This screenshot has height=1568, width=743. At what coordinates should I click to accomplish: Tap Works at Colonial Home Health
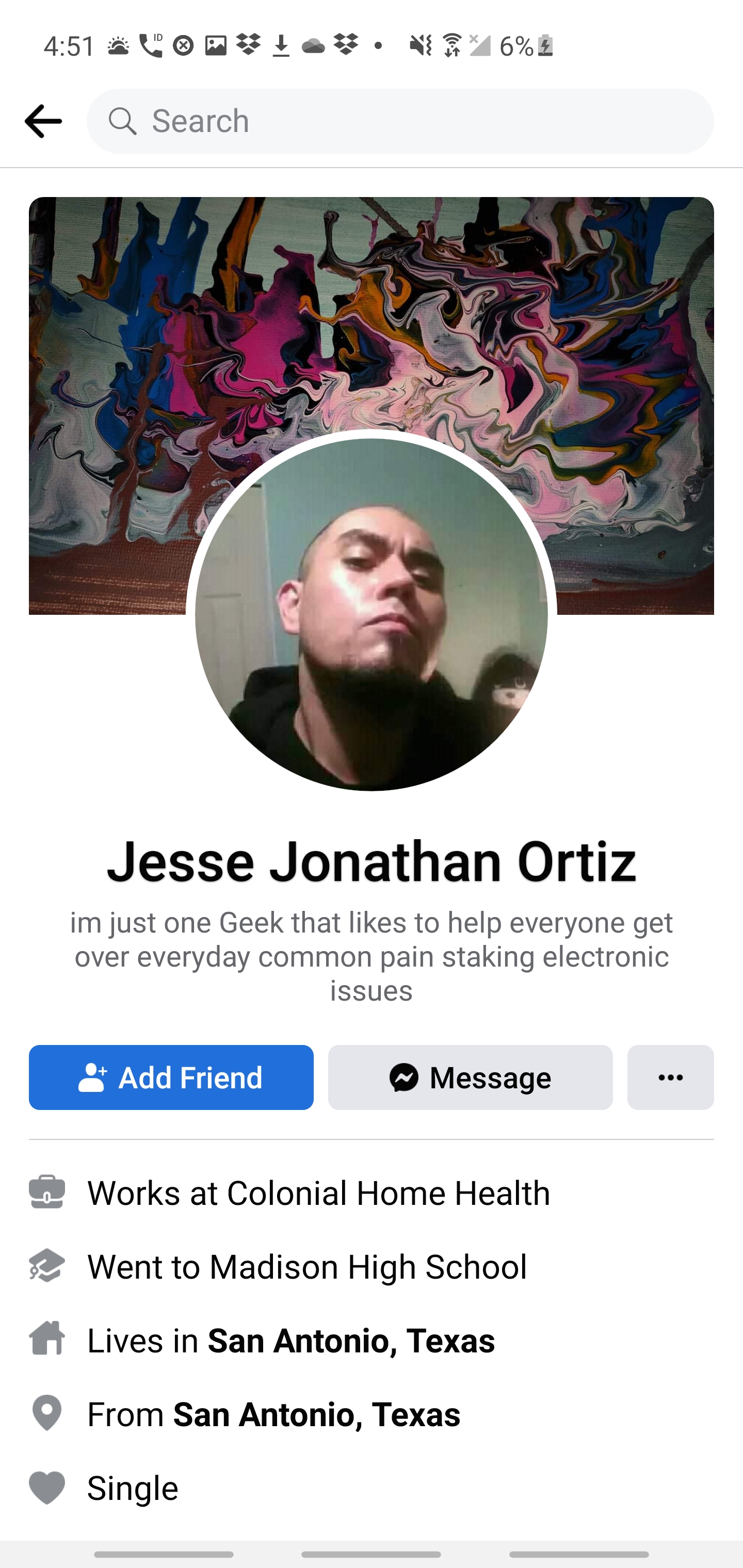318,1193
